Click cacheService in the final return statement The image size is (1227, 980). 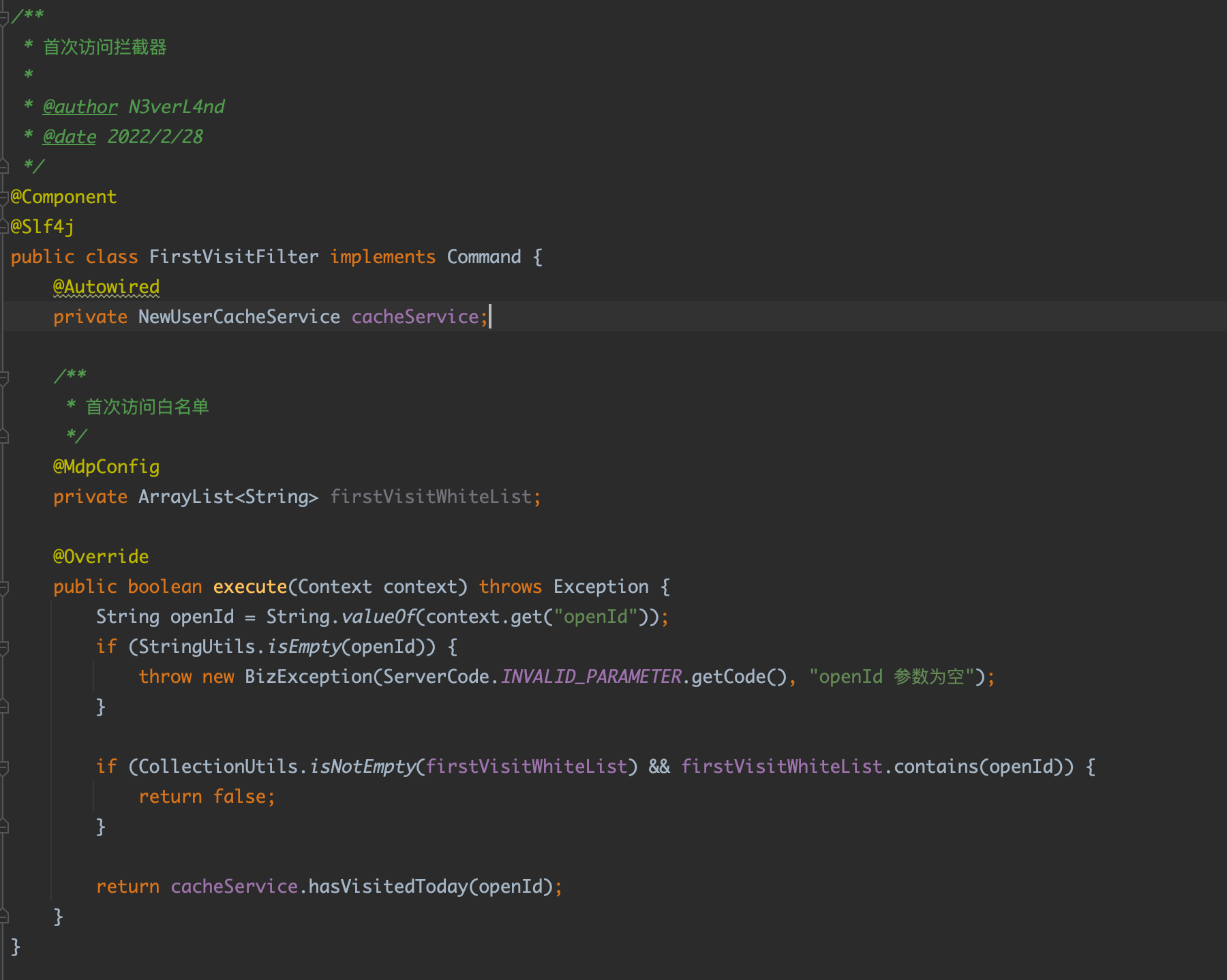click(234, 887)
